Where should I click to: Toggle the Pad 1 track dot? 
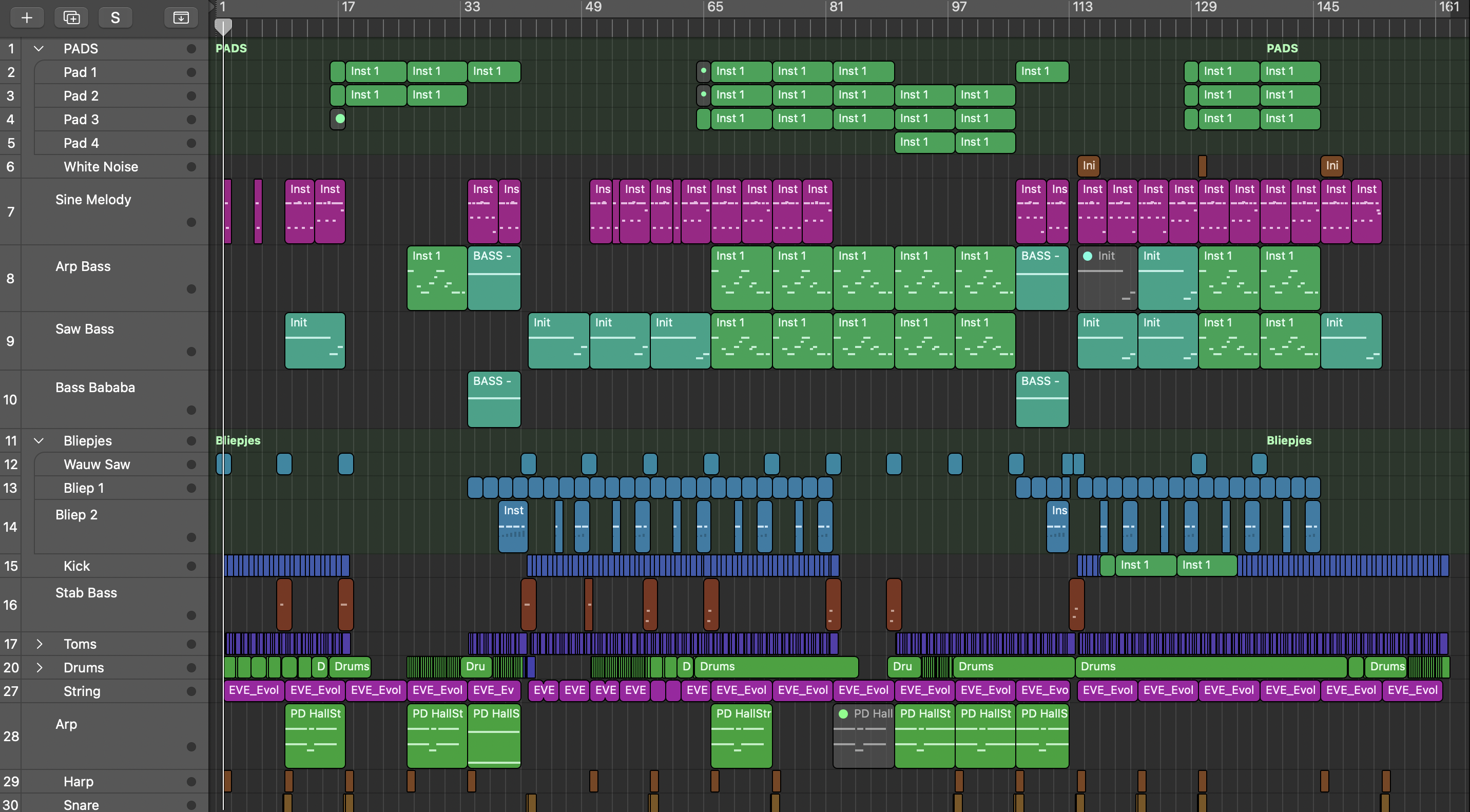[x=191, y=72]
